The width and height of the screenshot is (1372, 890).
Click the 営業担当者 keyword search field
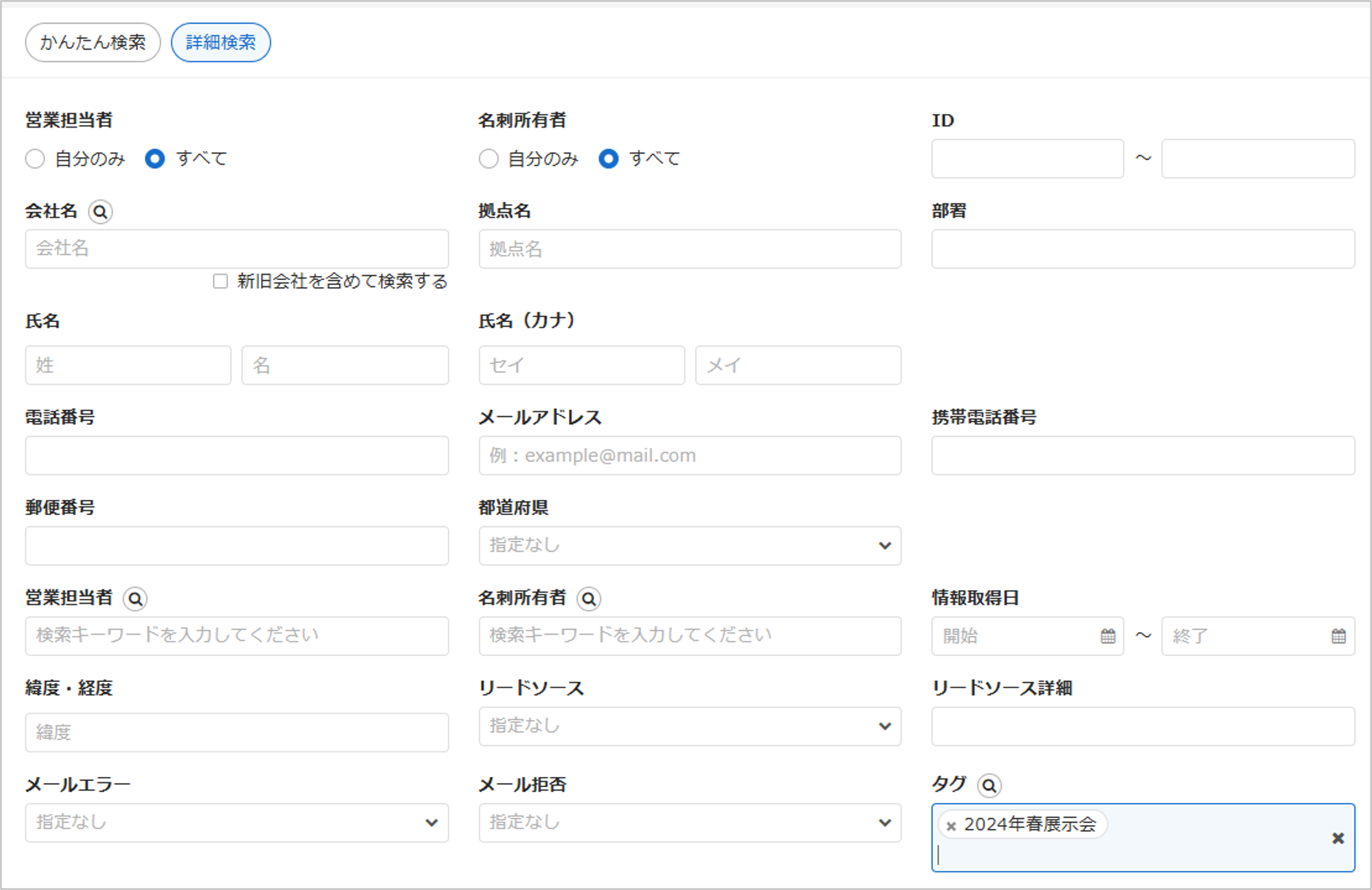(237, 636)
